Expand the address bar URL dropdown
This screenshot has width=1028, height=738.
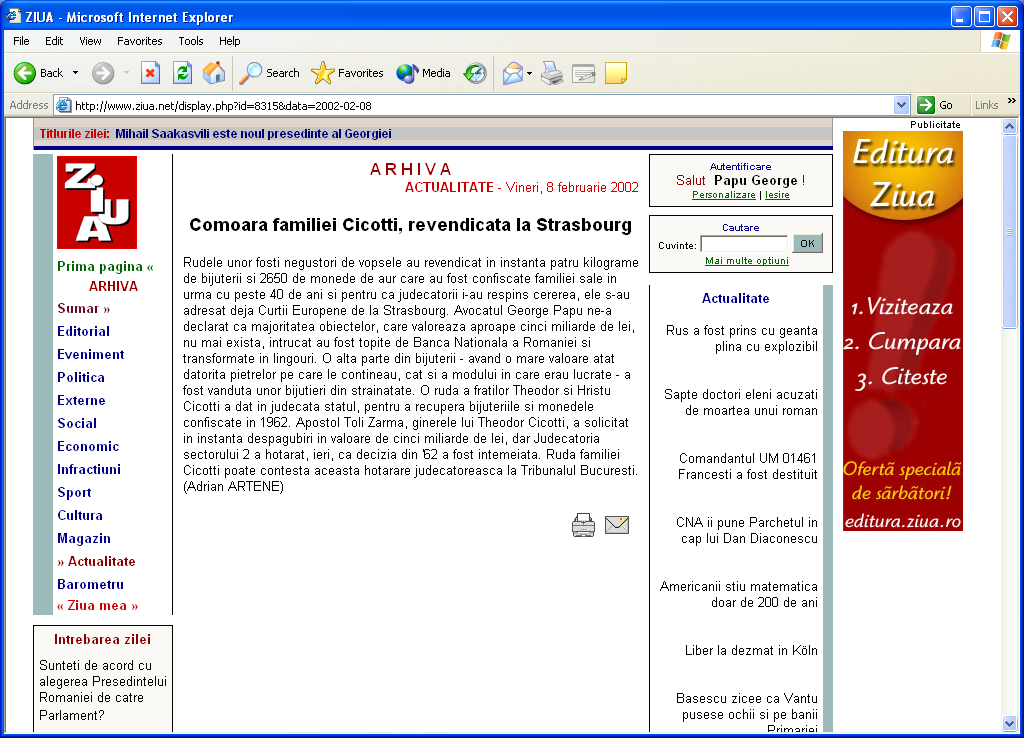[901, 105]
